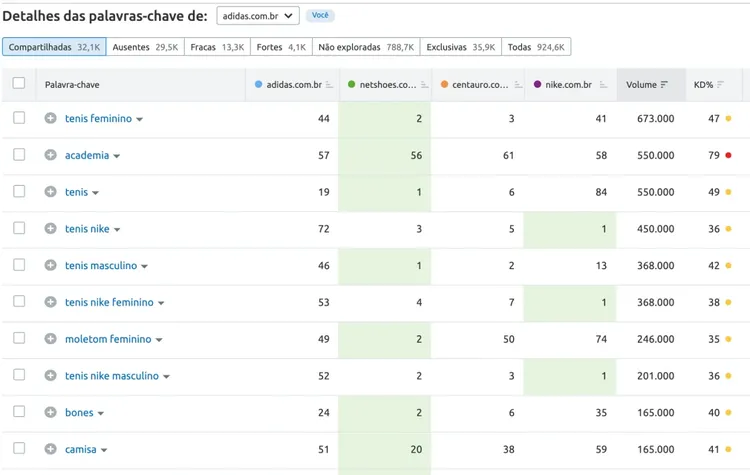This screenshot has height=475, width=750.
Task: Click the plus icon beside tenis nike feminino
Action: tap(50, 302)
